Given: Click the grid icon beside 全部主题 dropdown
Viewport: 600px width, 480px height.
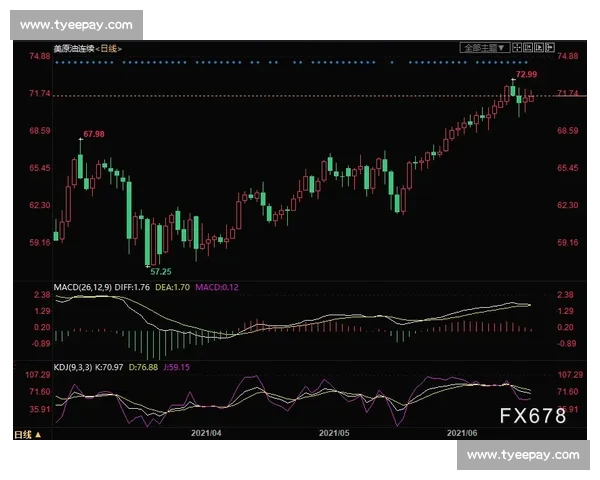Looking at the screenshot, I should [519, 47].
